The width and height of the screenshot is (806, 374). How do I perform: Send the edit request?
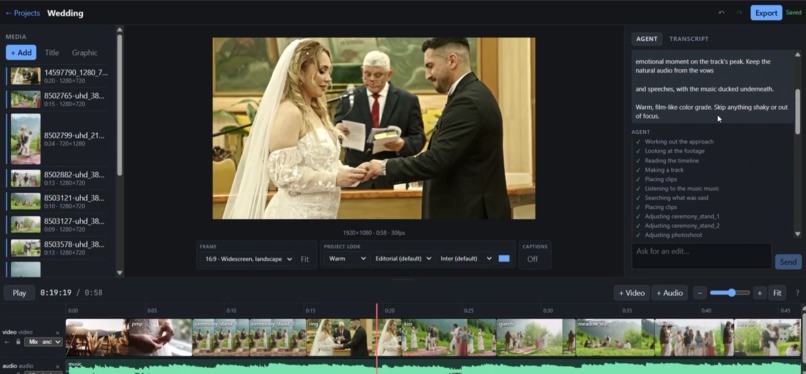(x=788, y=262)
